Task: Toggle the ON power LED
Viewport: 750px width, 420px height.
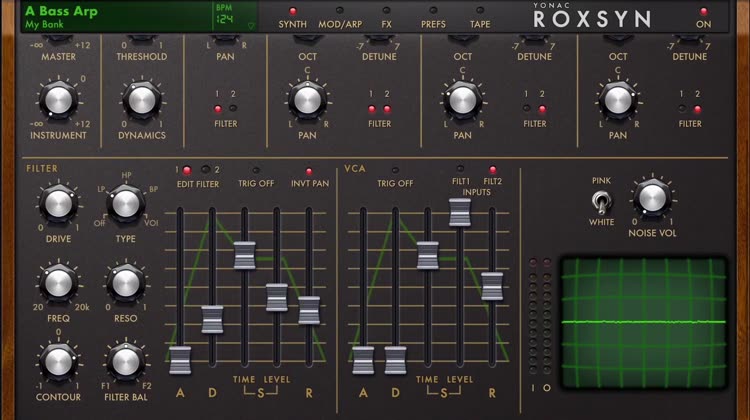Action: coord(703,11)
